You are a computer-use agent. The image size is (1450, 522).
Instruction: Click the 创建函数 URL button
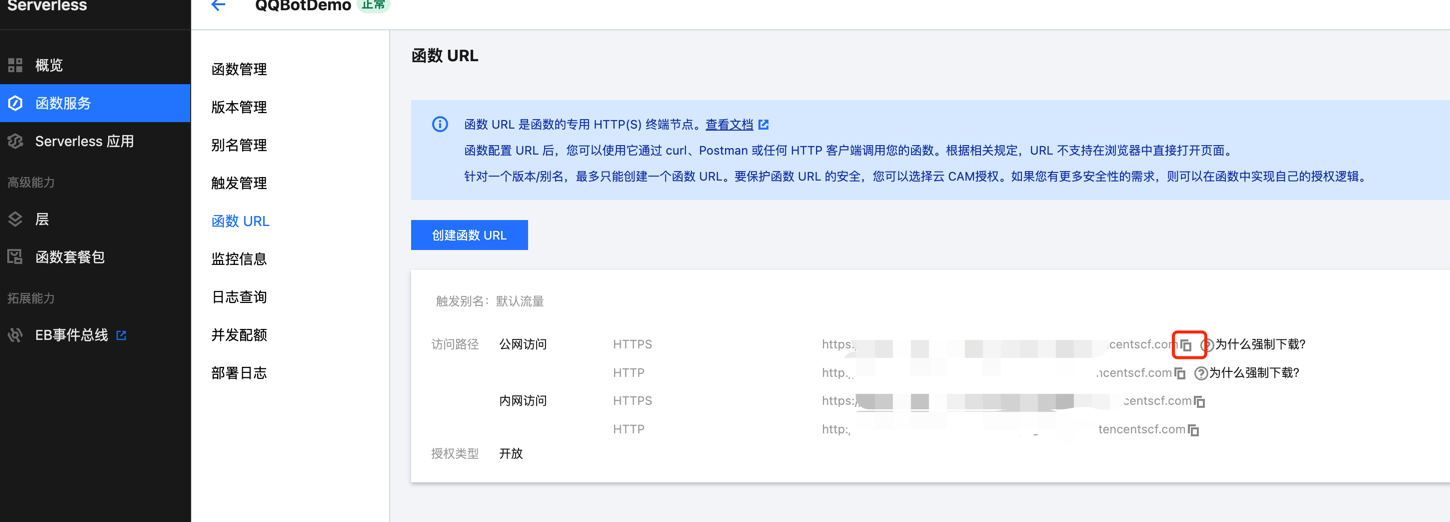click(x=469, y=235)
